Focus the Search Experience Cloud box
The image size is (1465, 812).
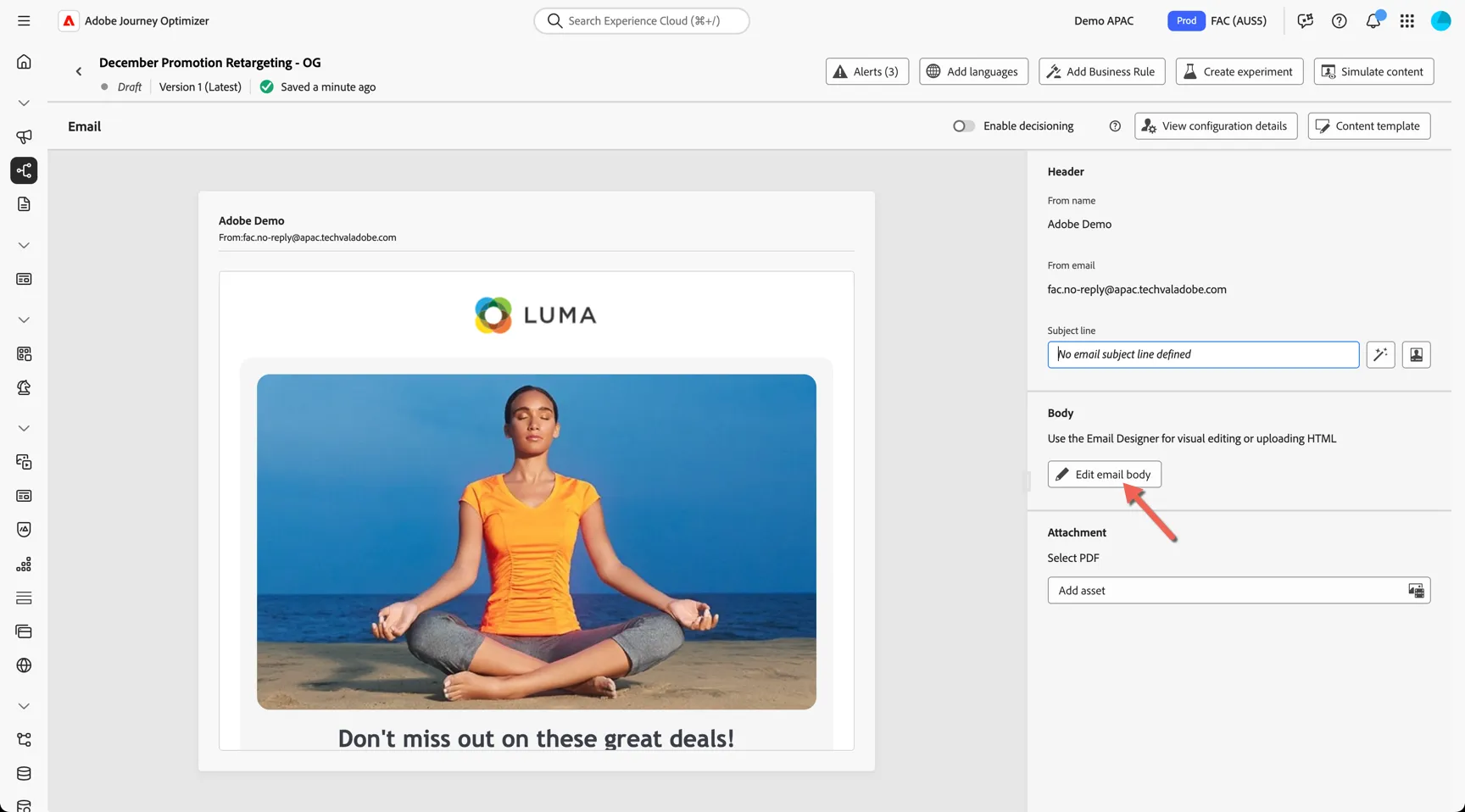(x=642, y=21)
